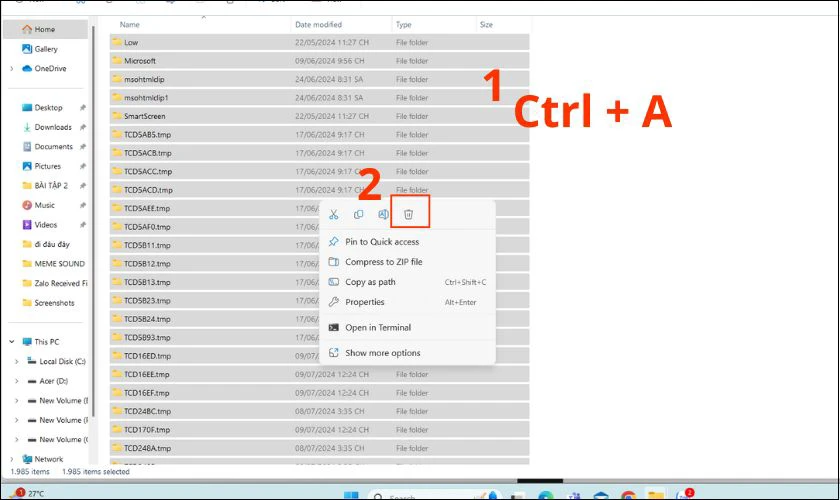
Task: Expand the OneDrive tree node
Action: pos(11,69)
